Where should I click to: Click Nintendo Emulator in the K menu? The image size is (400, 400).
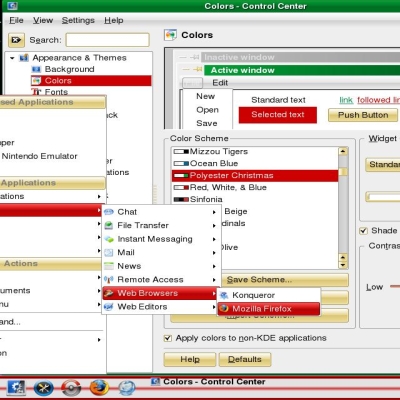pos(40,156)
